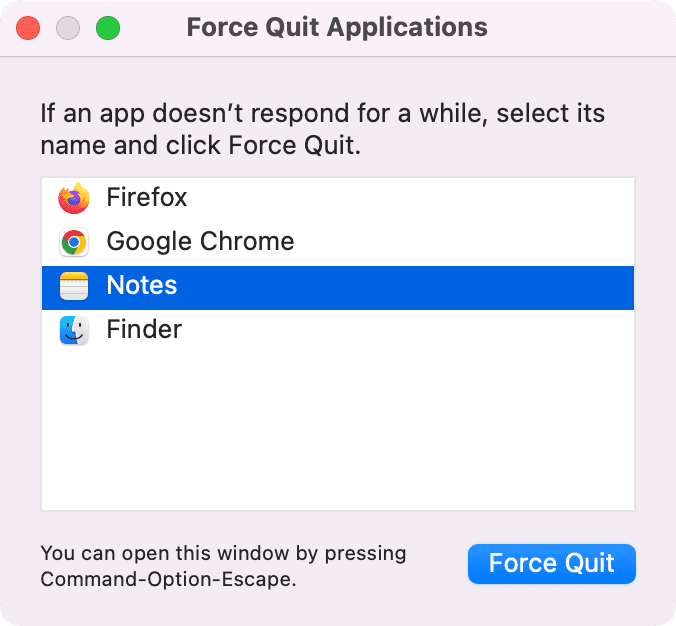Click the blue Force Quit button
Image resolution: width=676 pixels, height=626 pixels.
(552, 564)
